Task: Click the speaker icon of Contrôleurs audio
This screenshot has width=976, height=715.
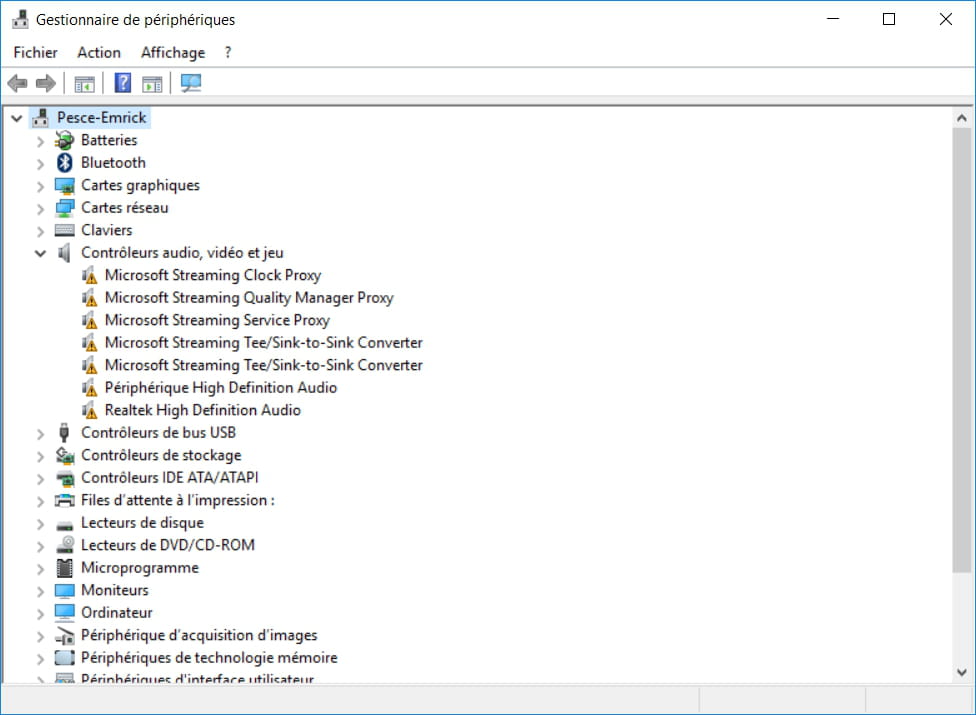Action: coord(64,253)
